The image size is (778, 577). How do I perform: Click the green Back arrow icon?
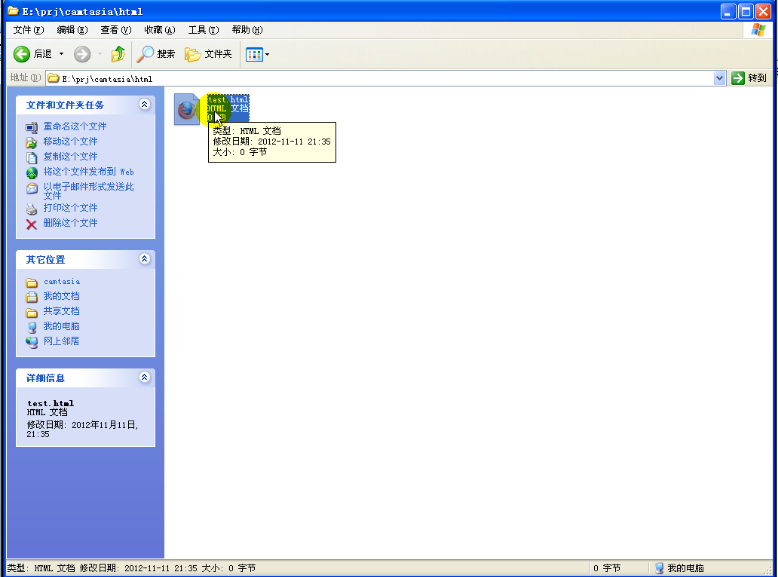pos(21,54)
